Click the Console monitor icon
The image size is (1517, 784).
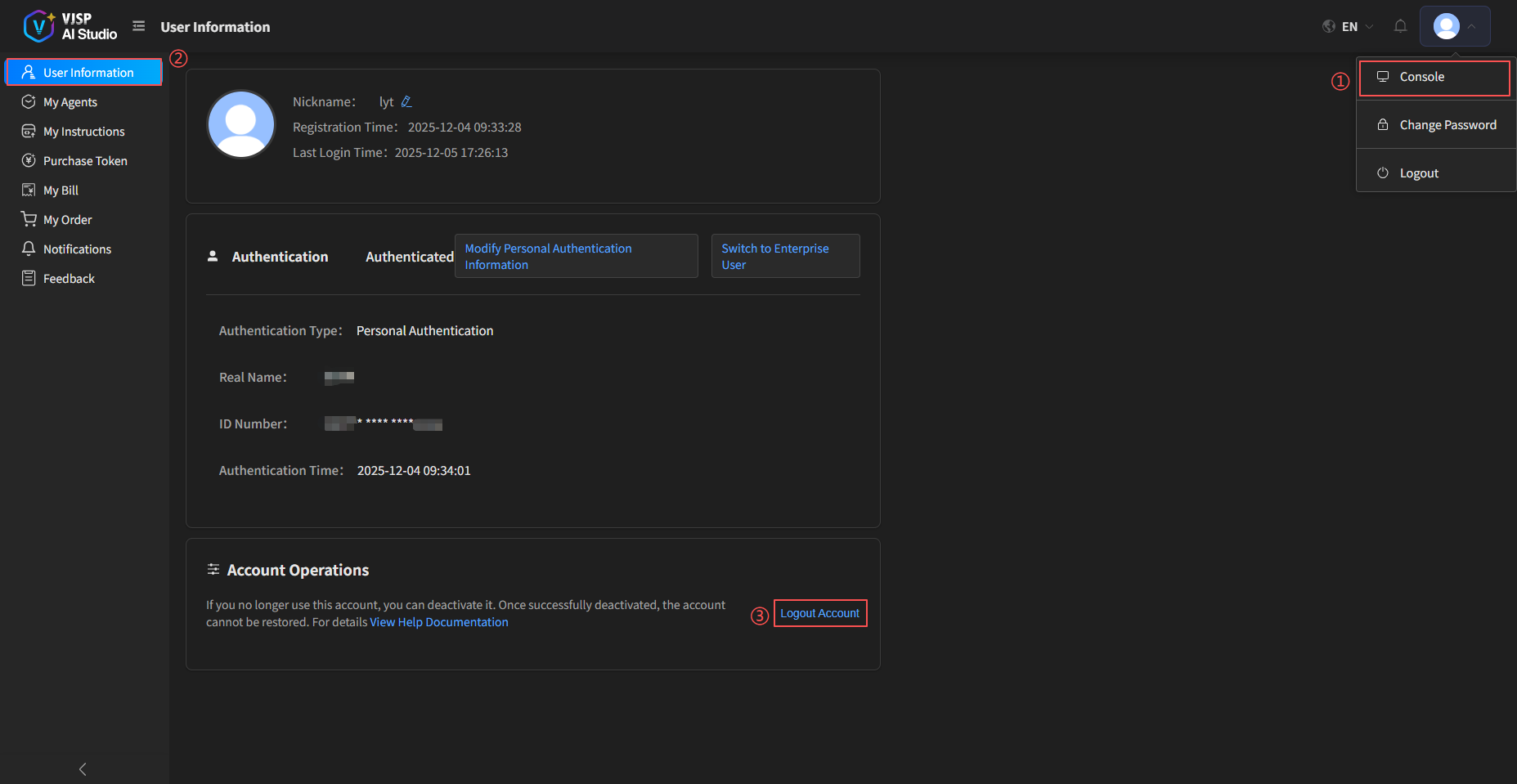tap(1383, 77)
